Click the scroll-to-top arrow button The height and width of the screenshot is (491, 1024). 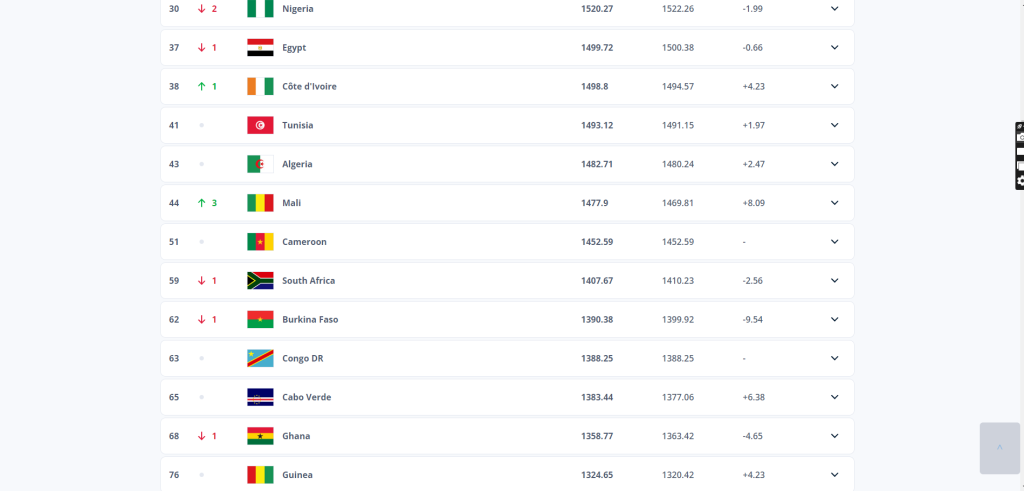coord(999,448)
